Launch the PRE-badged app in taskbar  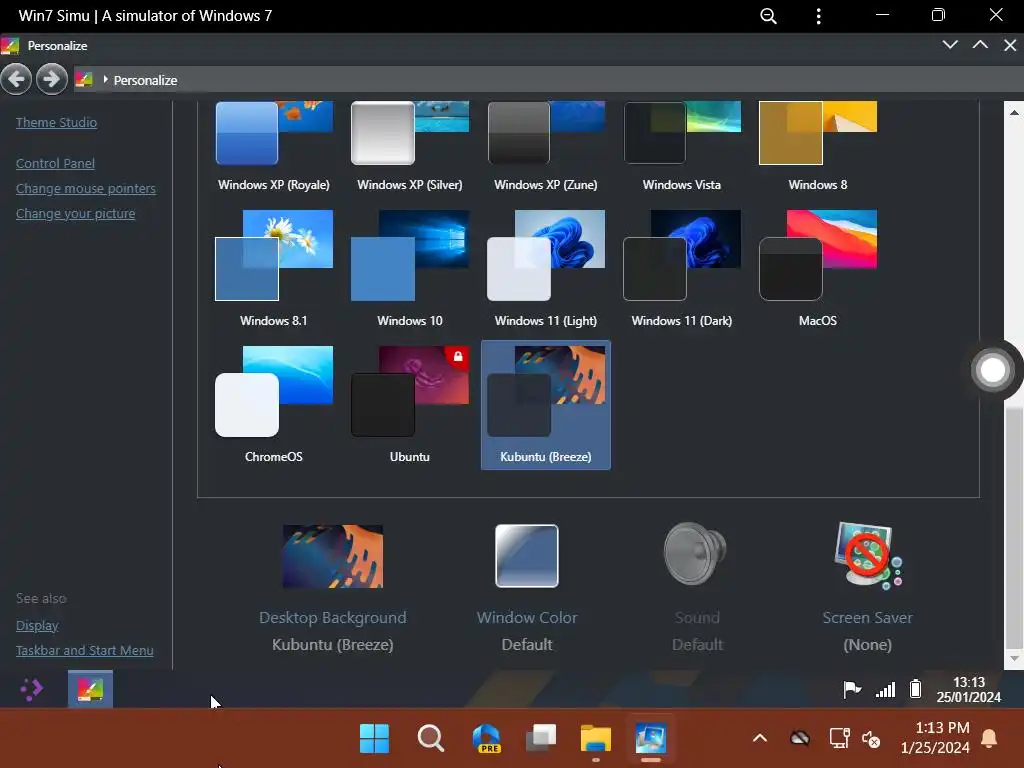click(487, 739)
